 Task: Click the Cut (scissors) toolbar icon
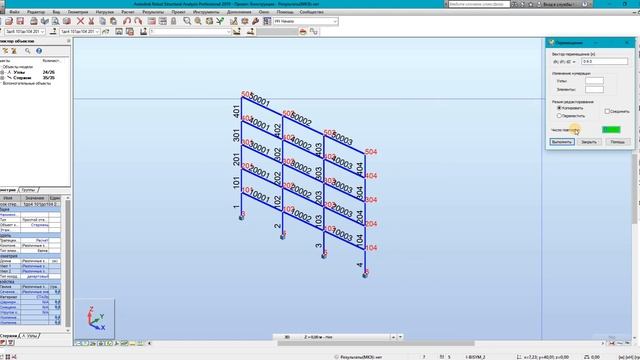[91, 21]
